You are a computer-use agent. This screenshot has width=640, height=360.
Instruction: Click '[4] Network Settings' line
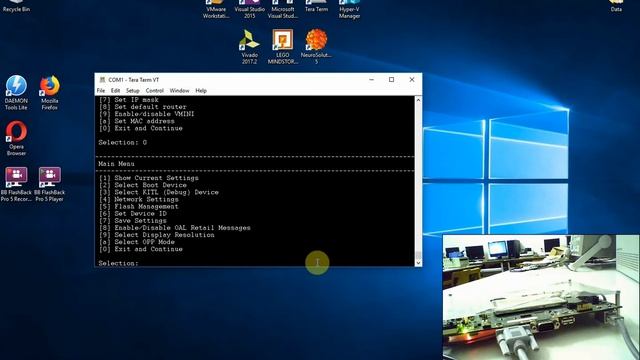point(139,199)
